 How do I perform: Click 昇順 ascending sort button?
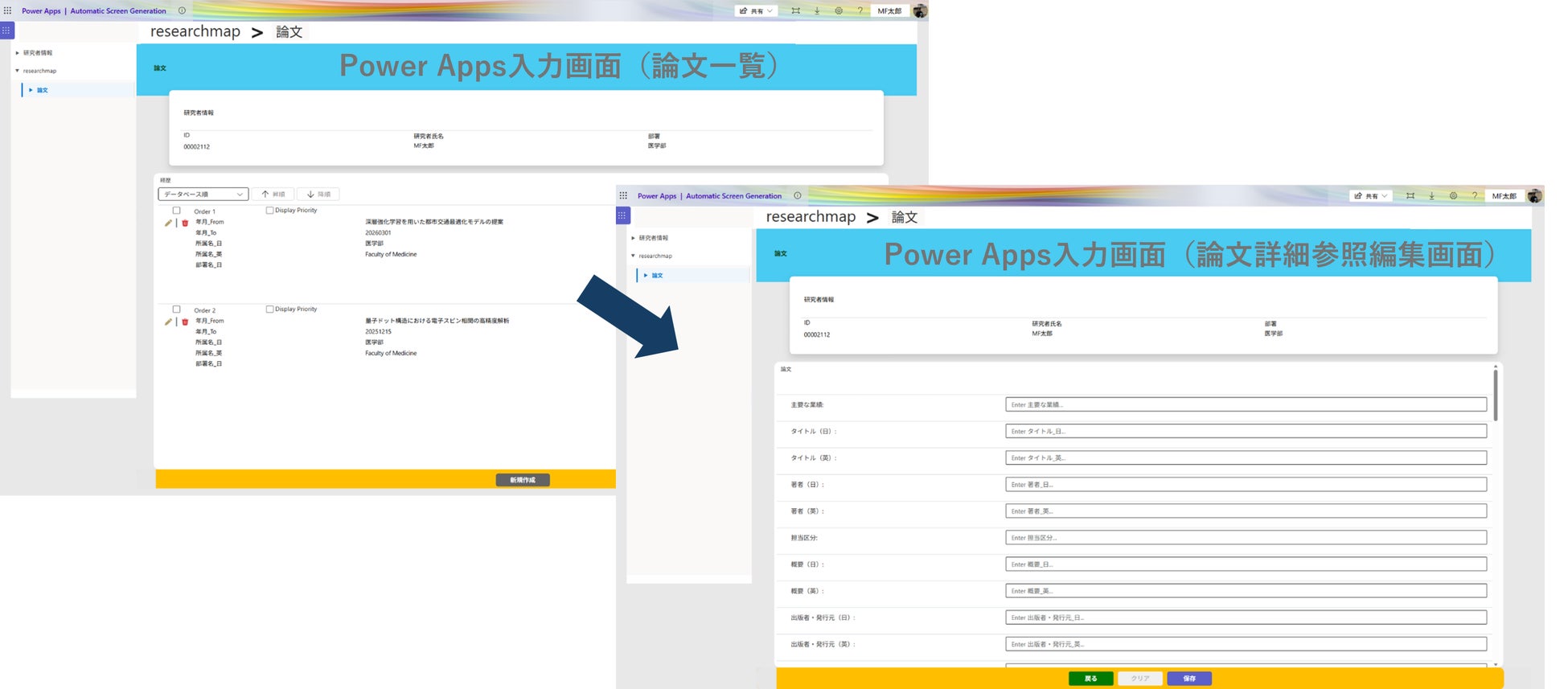[x=273, y=194]
